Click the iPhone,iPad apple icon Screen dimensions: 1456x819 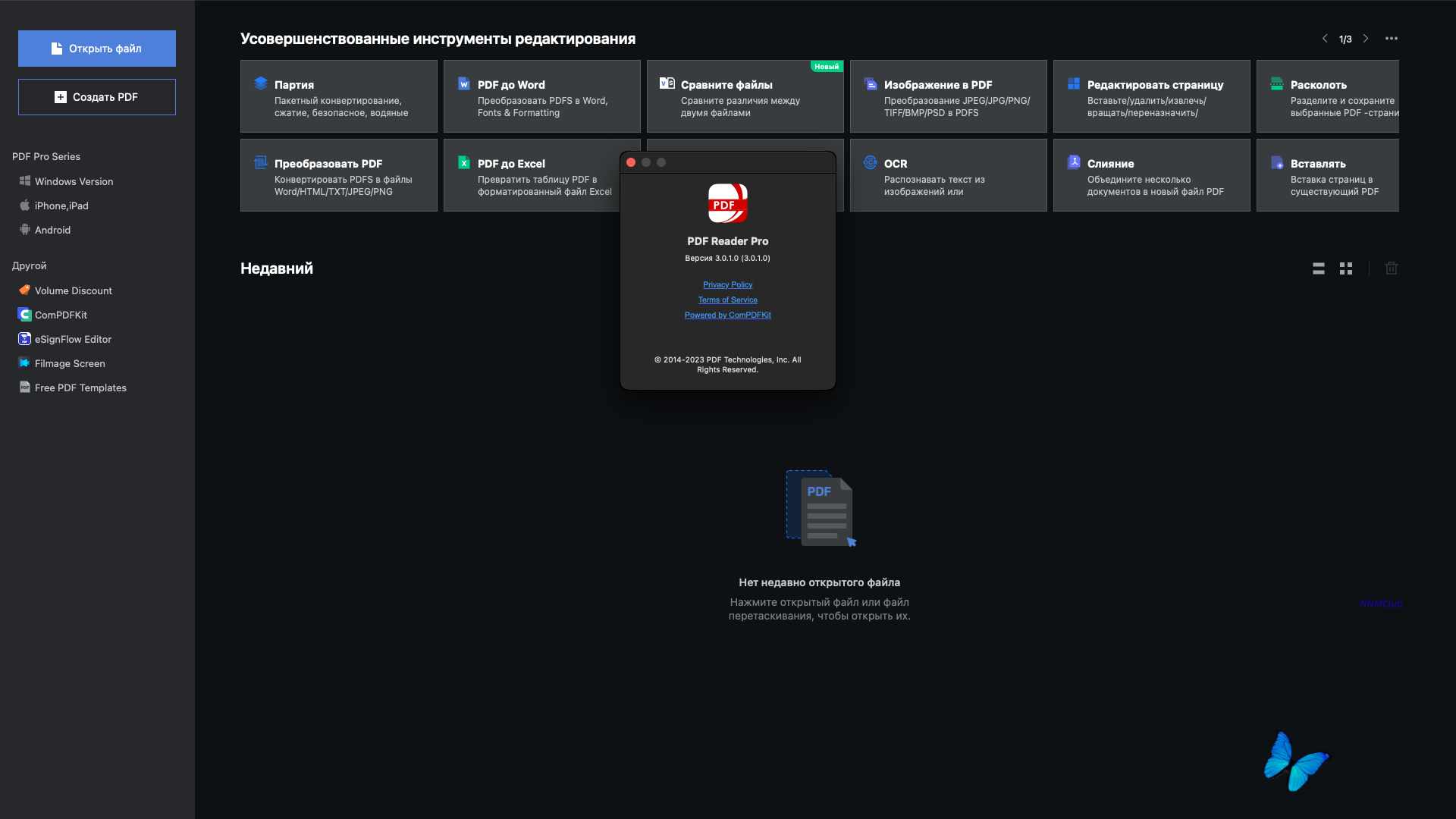pyautogui.click(x=25, y=206)
